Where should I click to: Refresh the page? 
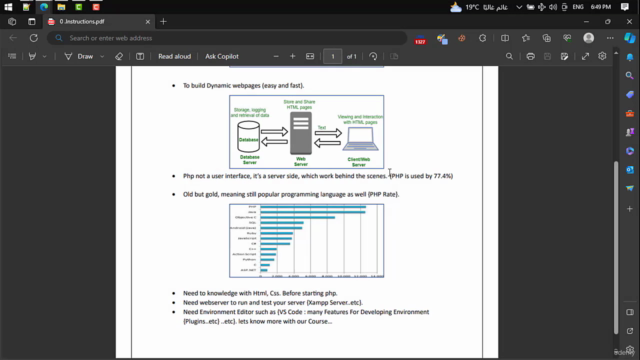point(33,38)
